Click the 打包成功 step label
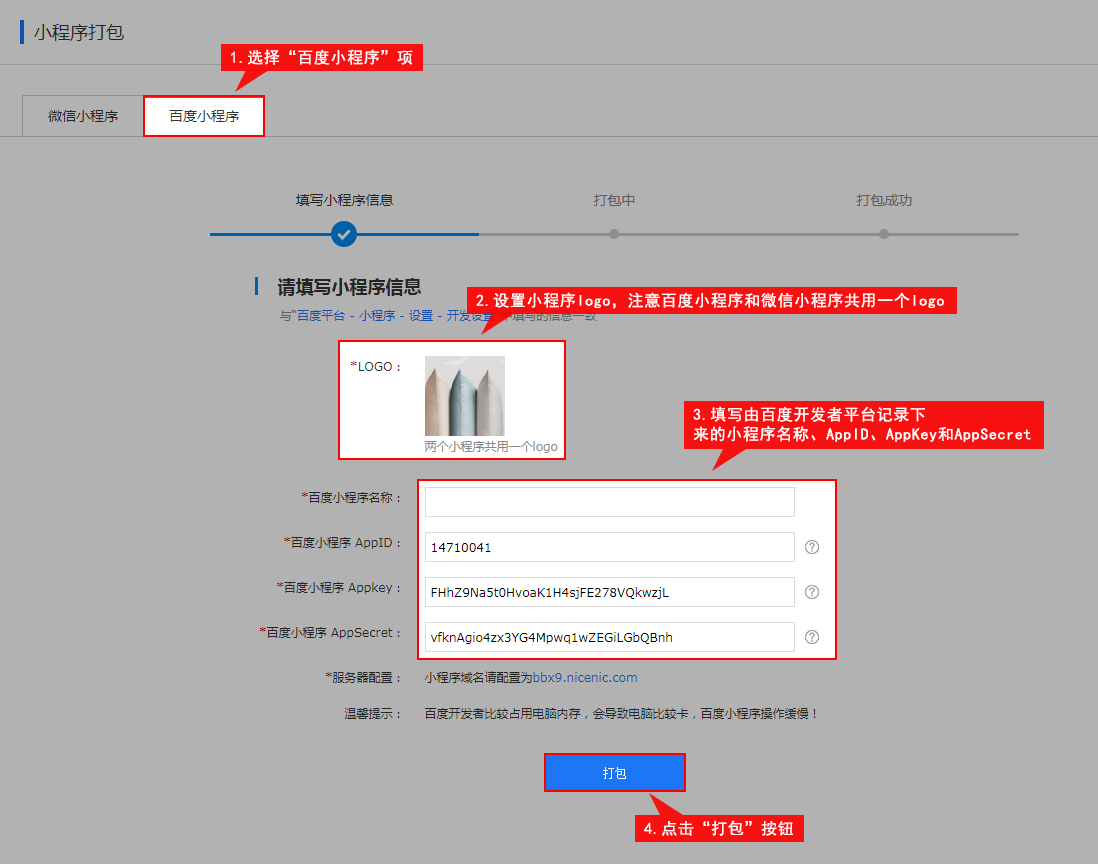Image resolution: width=1098 pixels, height=864 pixels. (x=884, y=200)
